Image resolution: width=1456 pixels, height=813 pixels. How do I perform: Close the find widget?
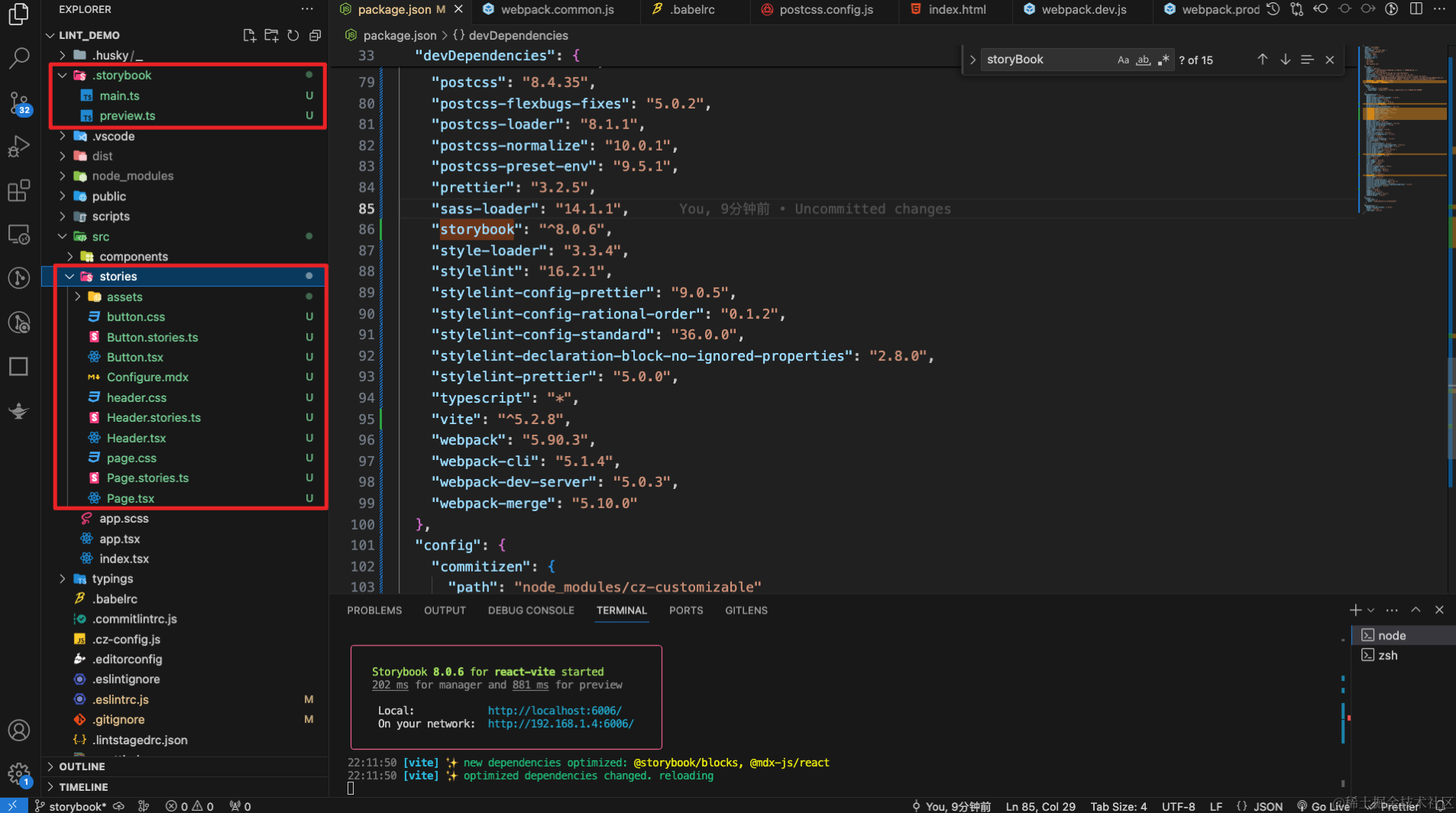(x=1330, y=60)
